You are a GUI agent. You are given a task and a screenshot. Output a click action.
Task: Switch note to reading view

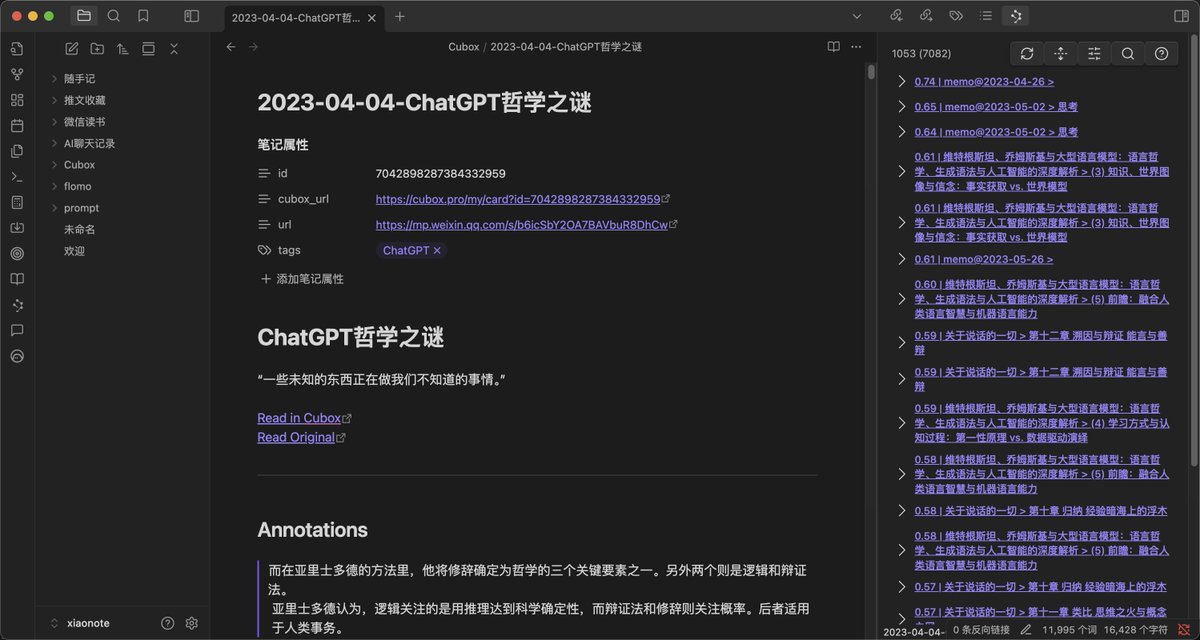834,46
